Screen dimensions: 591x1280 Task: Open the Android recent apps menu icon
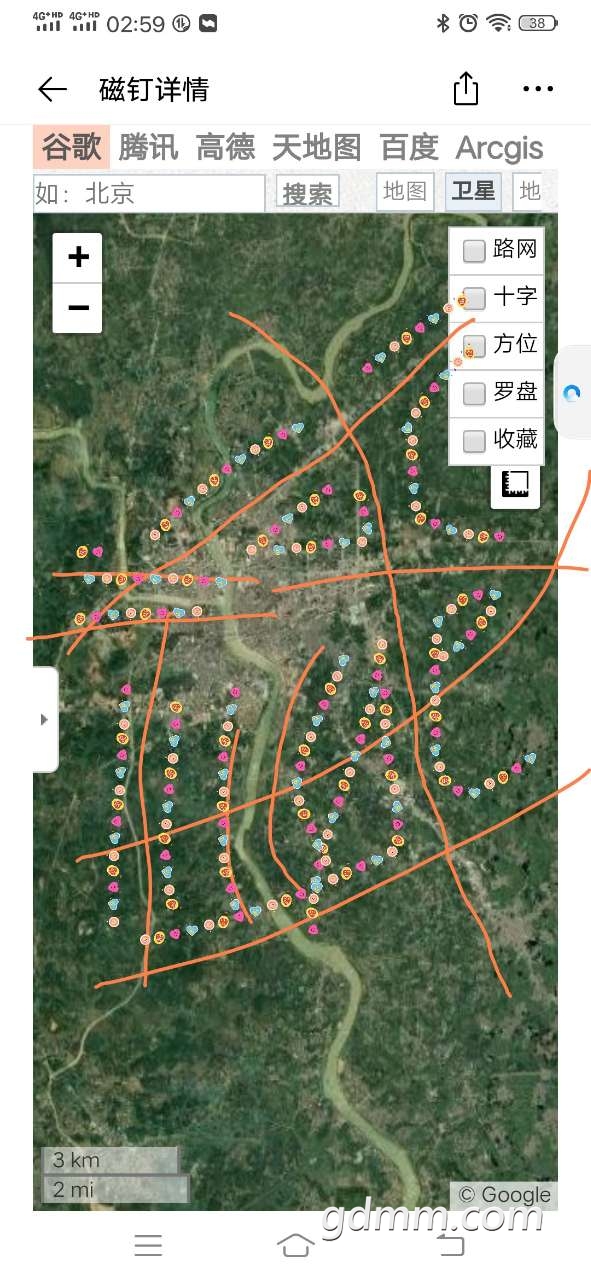click(148, 1245)
